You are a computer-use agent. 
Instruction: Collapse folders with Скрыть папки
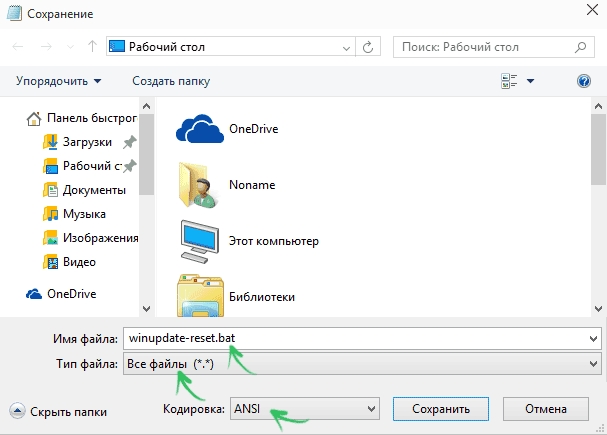click(x=58, y=411)
